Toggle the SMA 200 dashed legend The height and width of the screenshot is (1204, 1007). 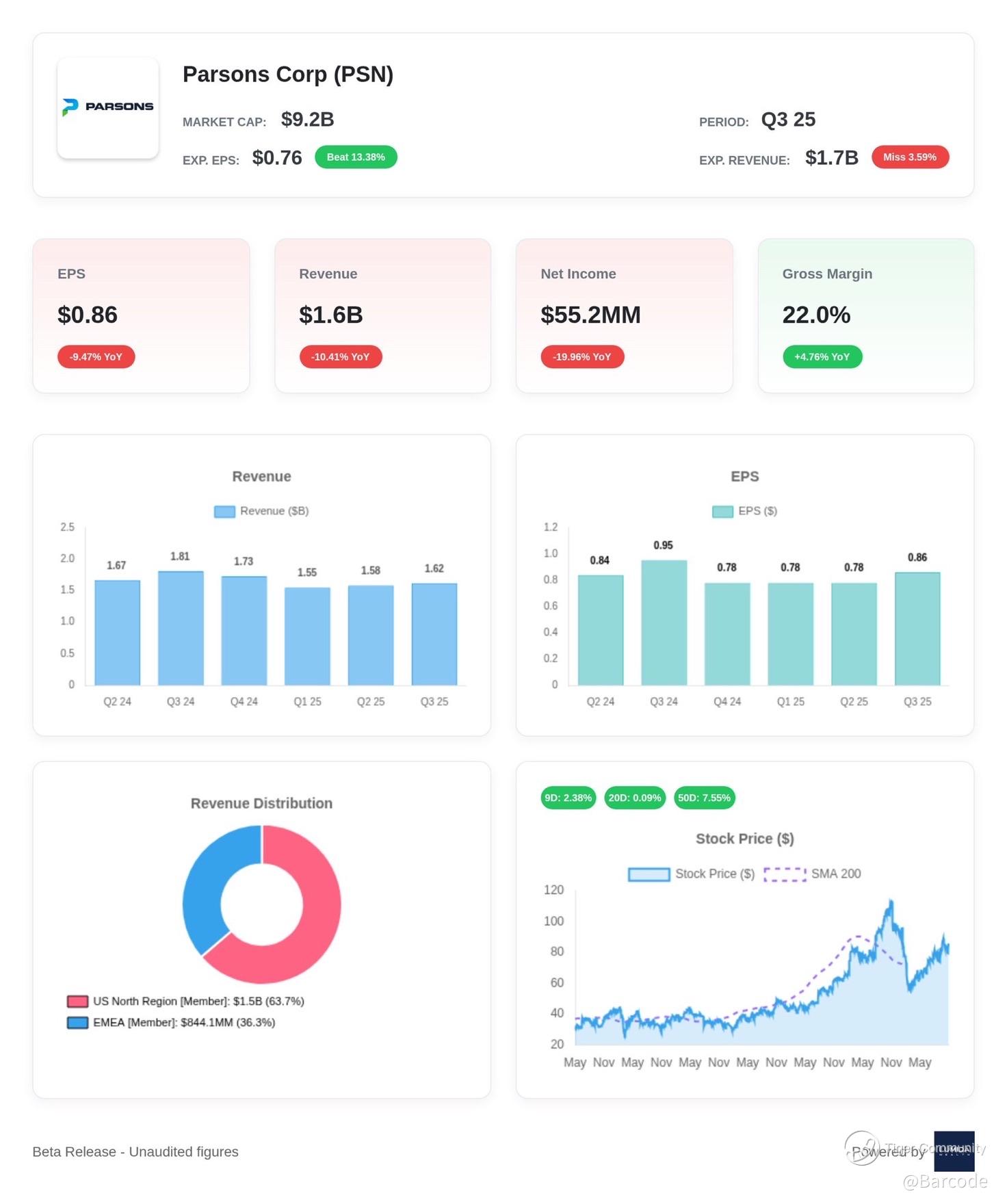tap(785, 874)
